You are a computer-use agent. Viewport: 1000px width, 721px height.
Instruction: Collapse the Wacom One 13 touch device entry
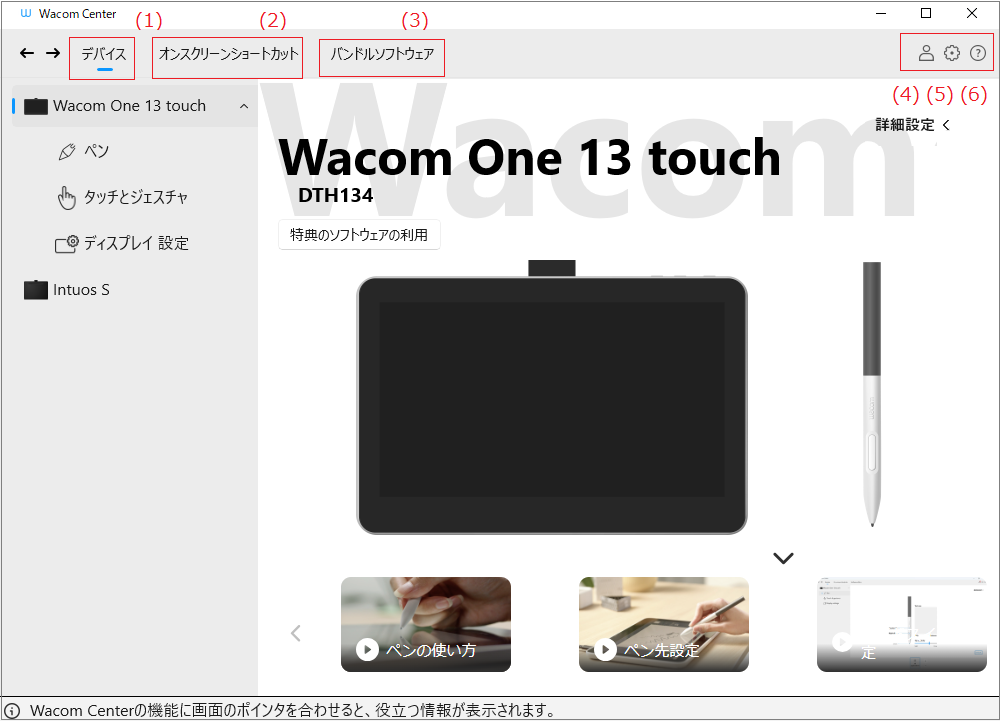(x=242, y=105)
